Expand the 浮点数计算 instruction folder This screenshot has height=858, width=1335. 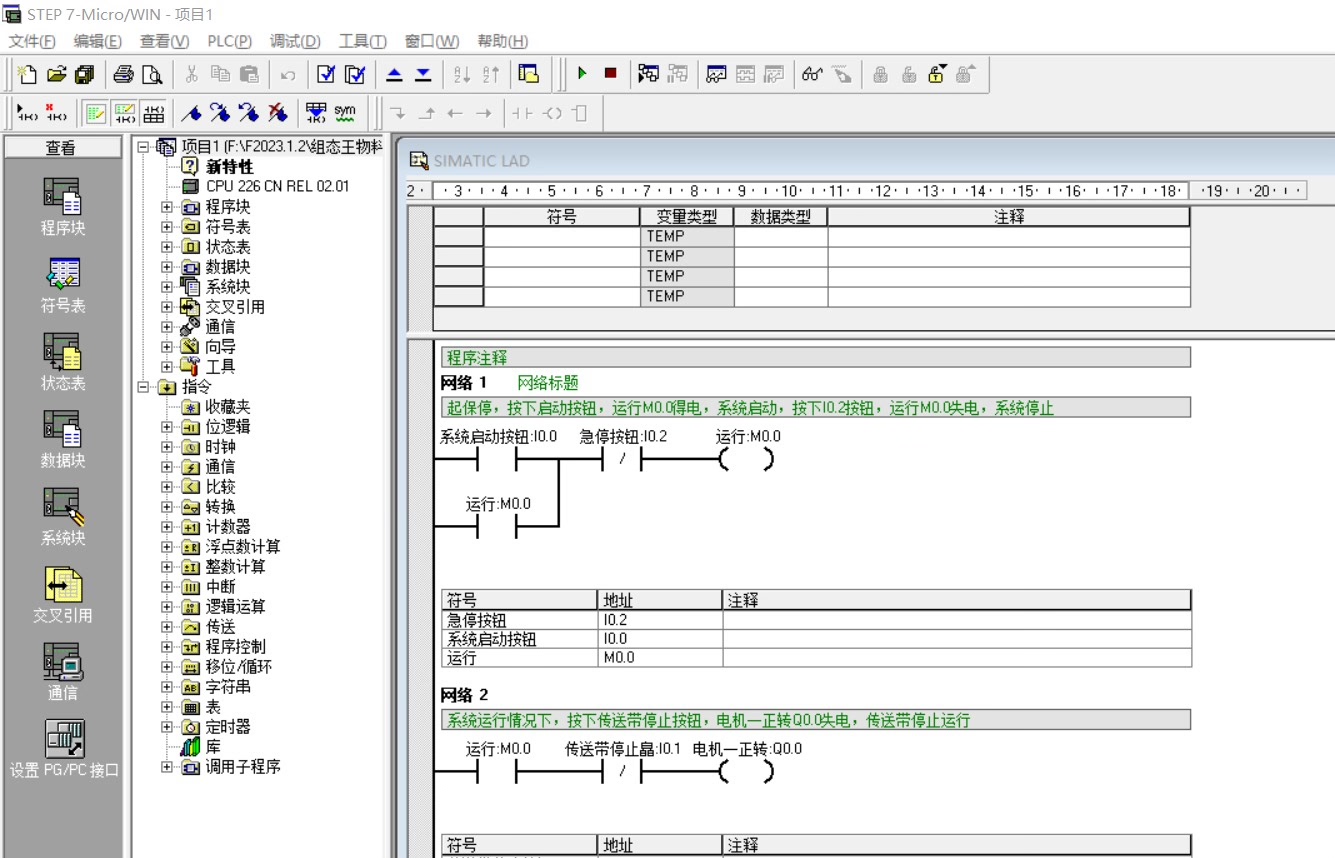pos(167,547)
